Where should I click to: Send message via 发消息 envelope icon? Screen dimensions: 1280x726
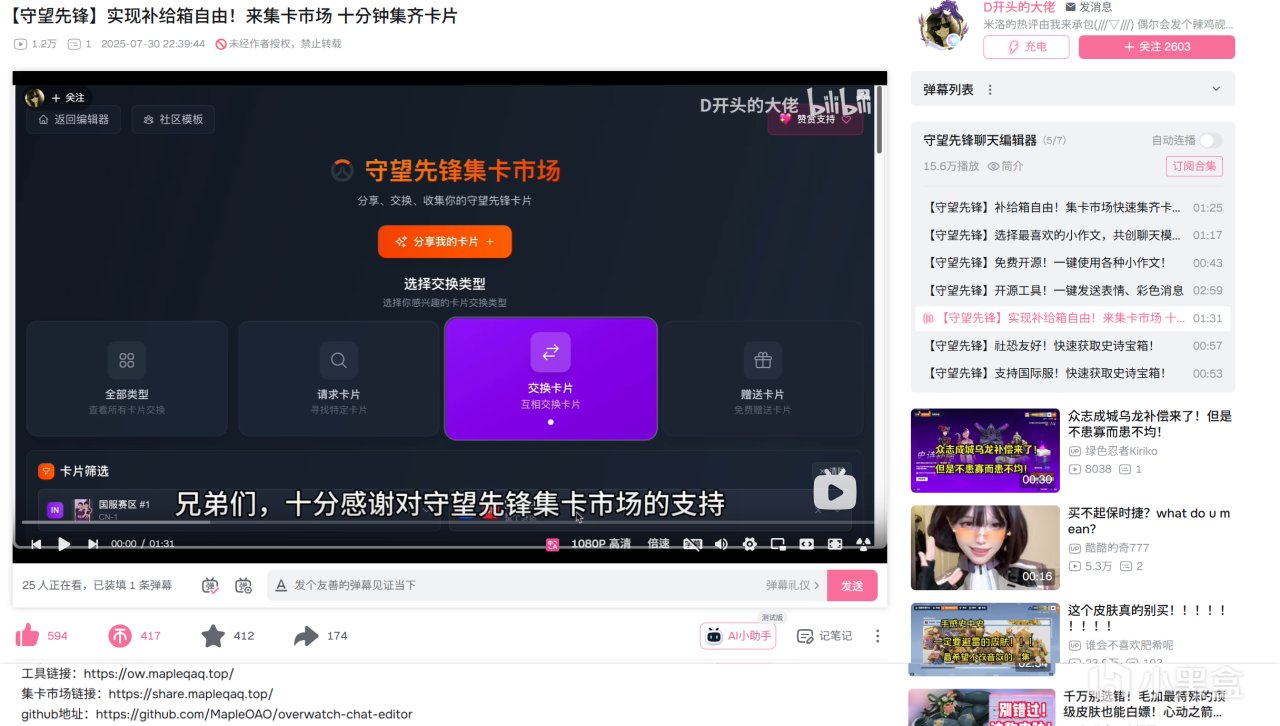[1070, 7]
